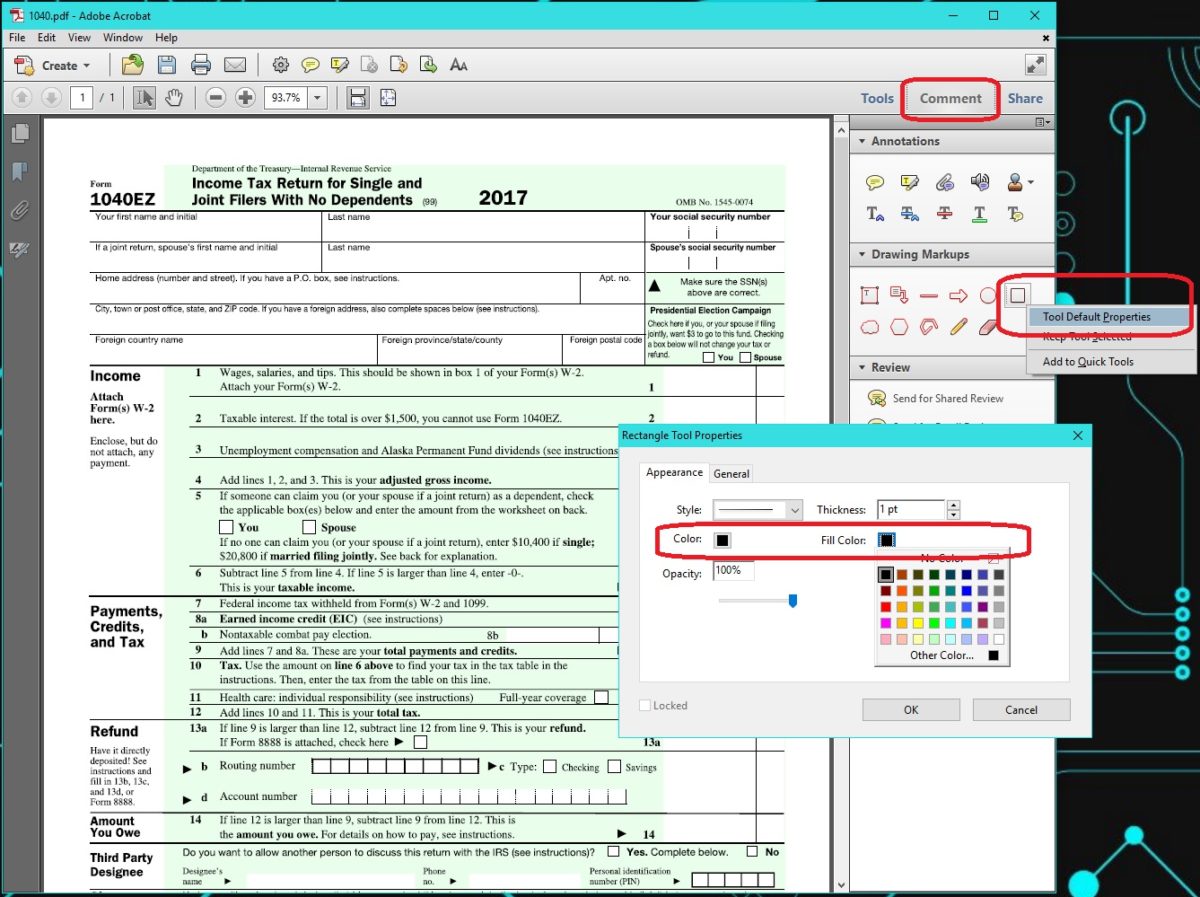
Task: Select the Sticky Note tool
Action: click(x=875, y=181)
